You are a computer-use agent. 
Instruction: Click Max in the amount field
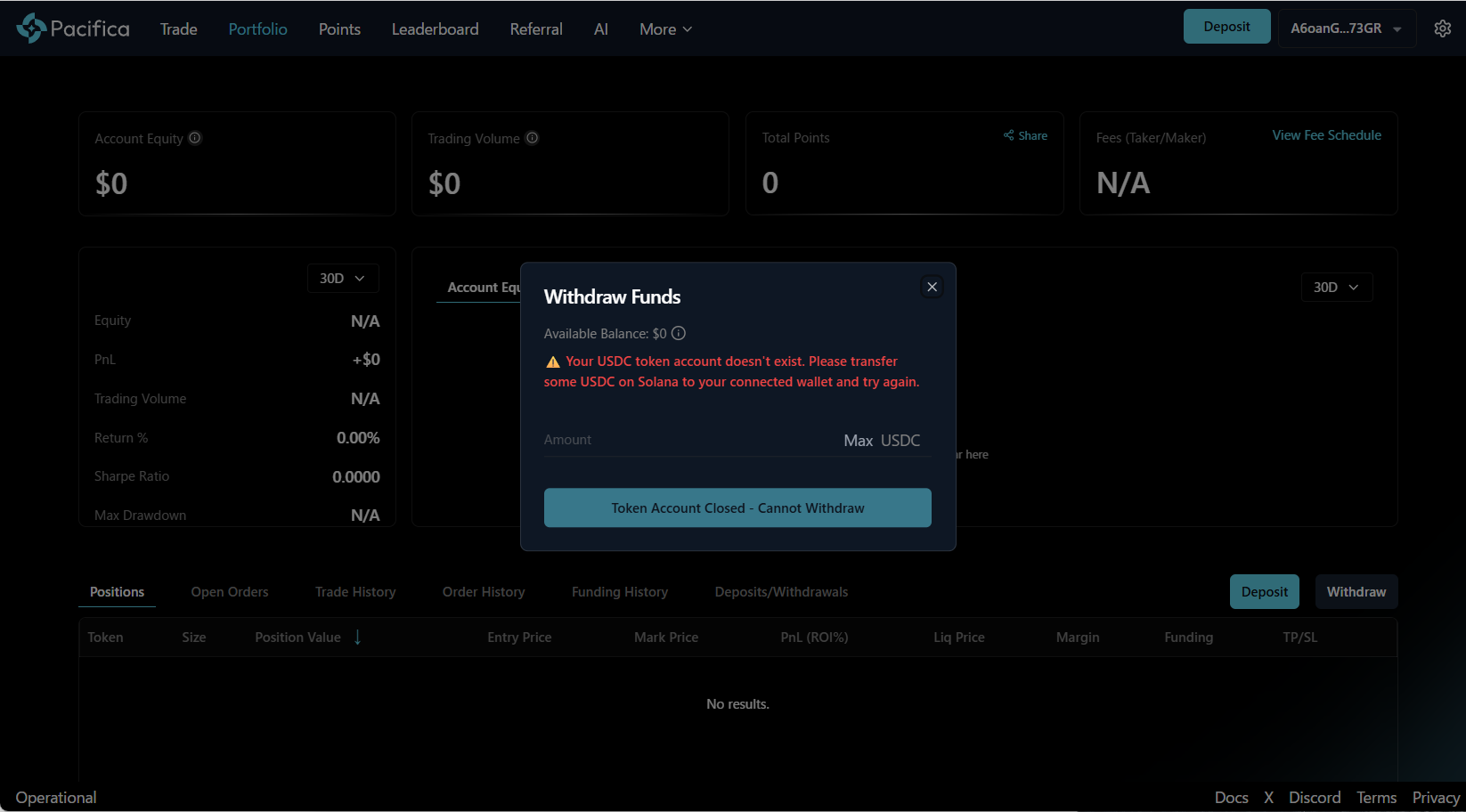pyautogui.click(x=858, y=441)
